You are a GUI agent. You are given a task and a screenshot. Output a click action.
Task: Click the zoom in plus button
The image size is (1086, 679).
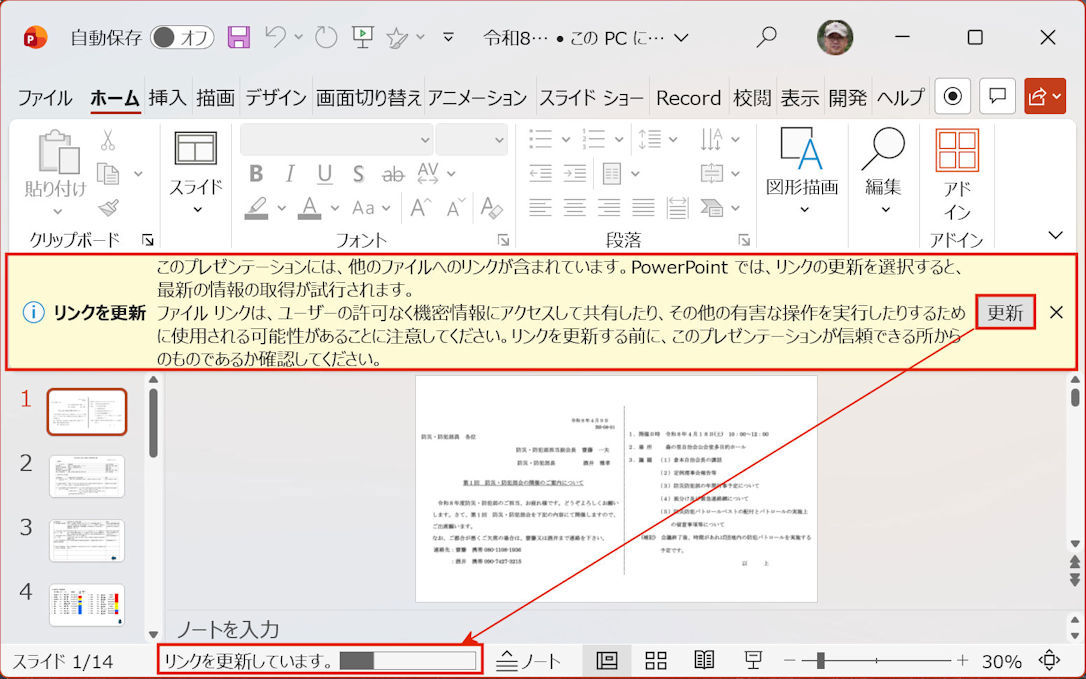tap(963, 660)
